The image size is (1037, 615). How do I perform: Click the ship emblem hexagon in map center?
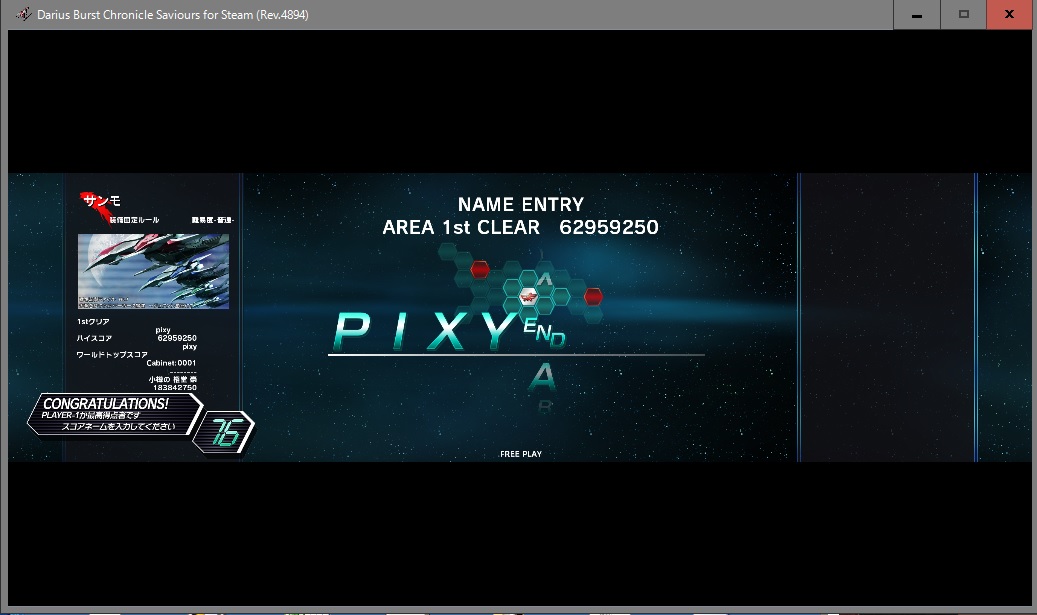[x=529, y=296]
